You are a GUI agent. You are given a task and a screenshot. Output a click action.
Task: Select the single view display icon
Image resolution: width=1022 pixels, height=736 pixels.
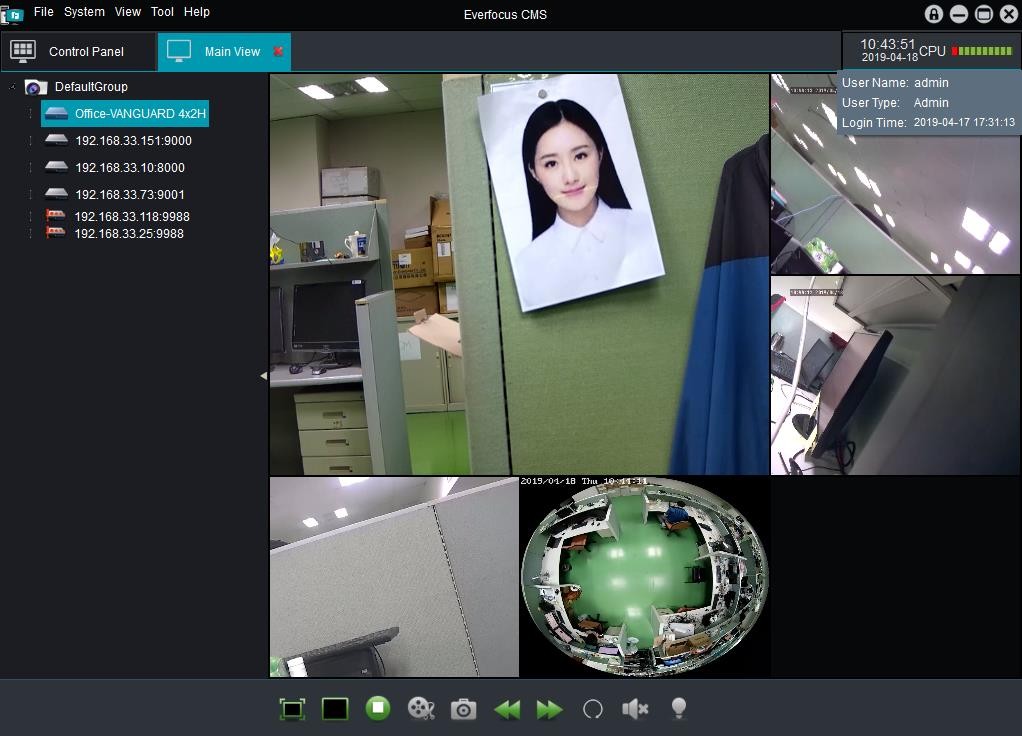pos(335,709)
